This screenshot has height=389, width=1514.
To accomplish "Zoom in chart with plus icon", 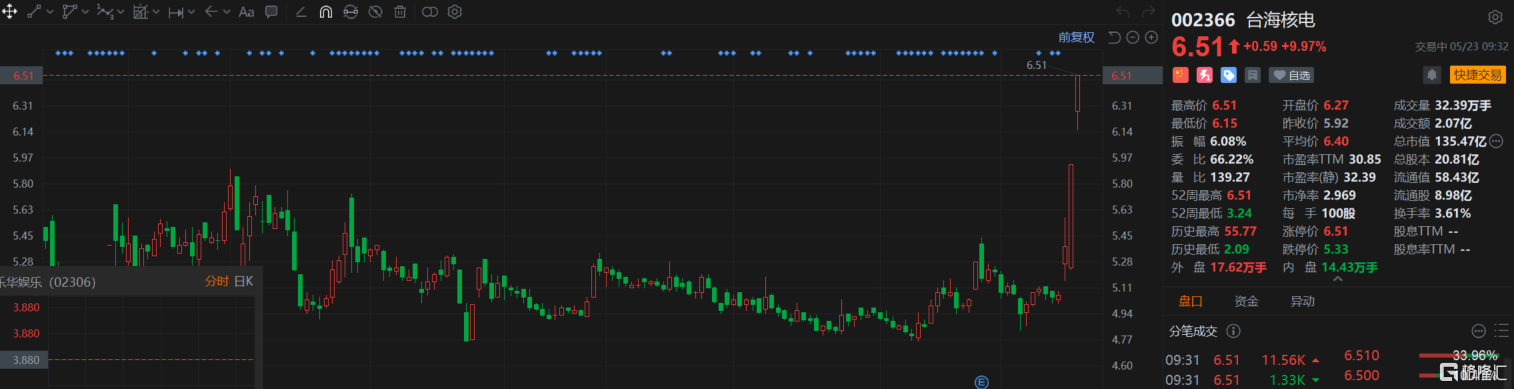I will [1151, 37].
